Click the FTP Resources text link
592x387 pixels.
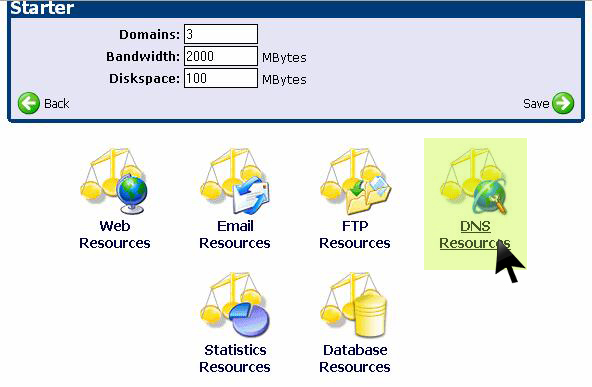click(355, 234)
